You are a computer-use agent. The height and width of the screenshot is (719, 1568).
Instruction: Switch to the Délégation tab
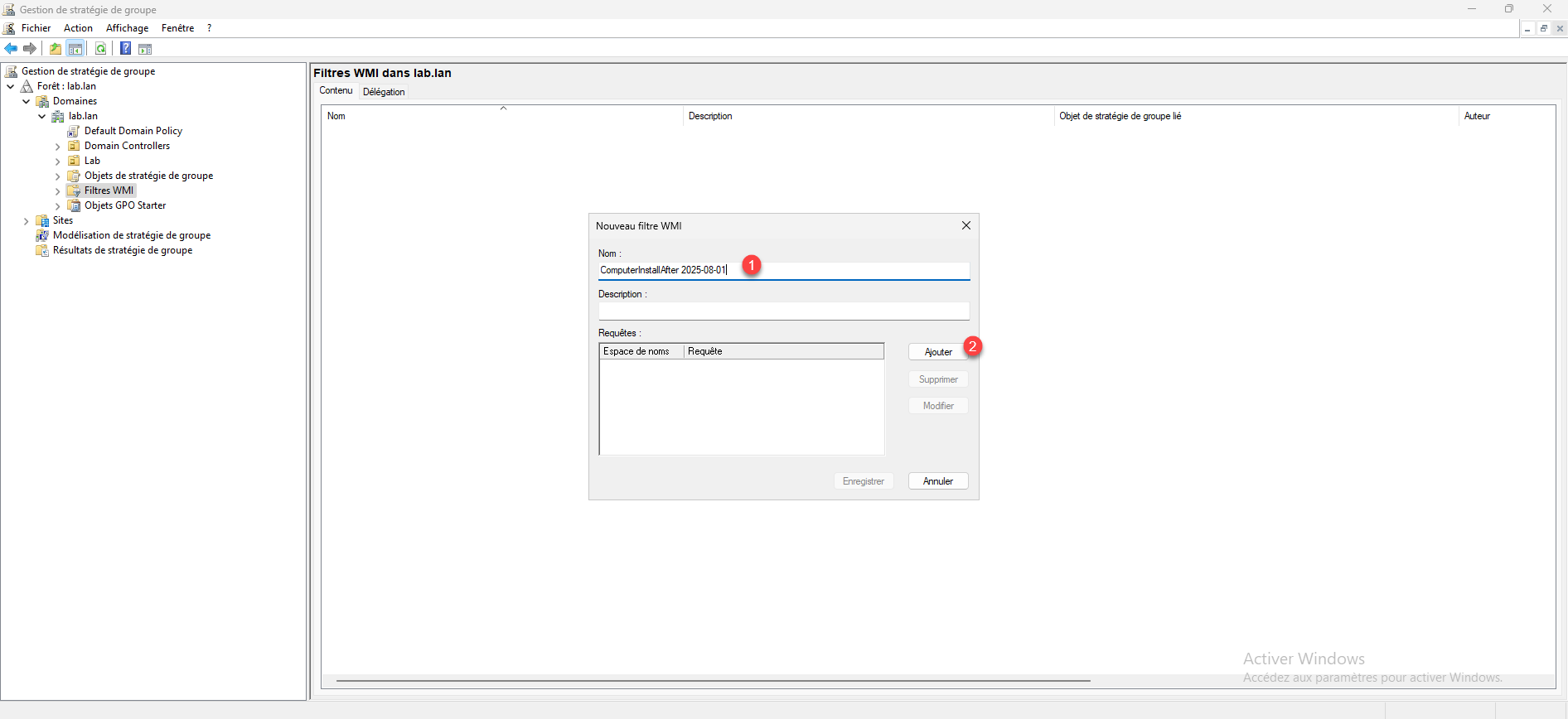(x=384, y=92)
